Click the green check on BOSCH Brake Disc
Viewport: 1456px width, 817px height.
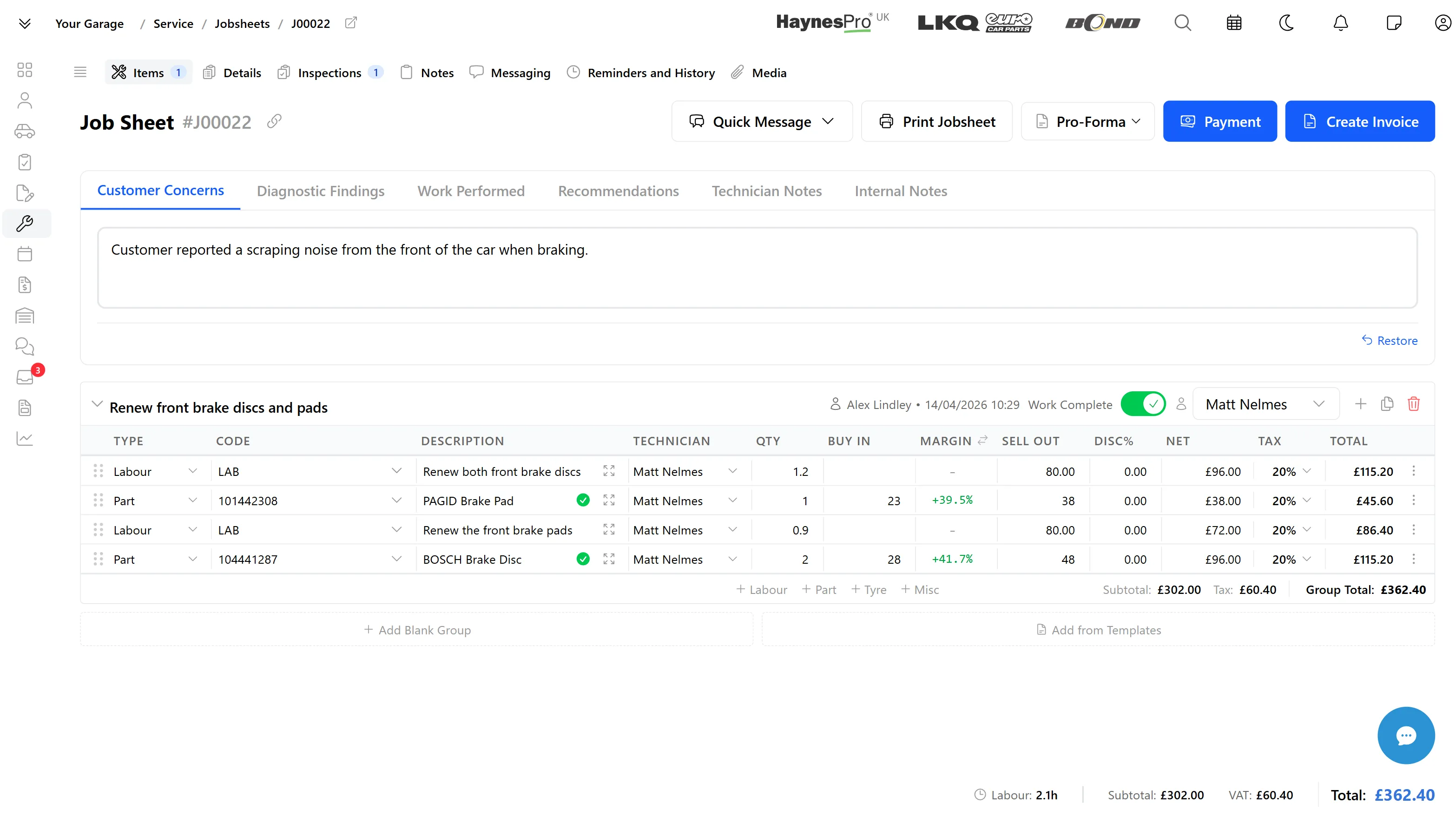583,559
